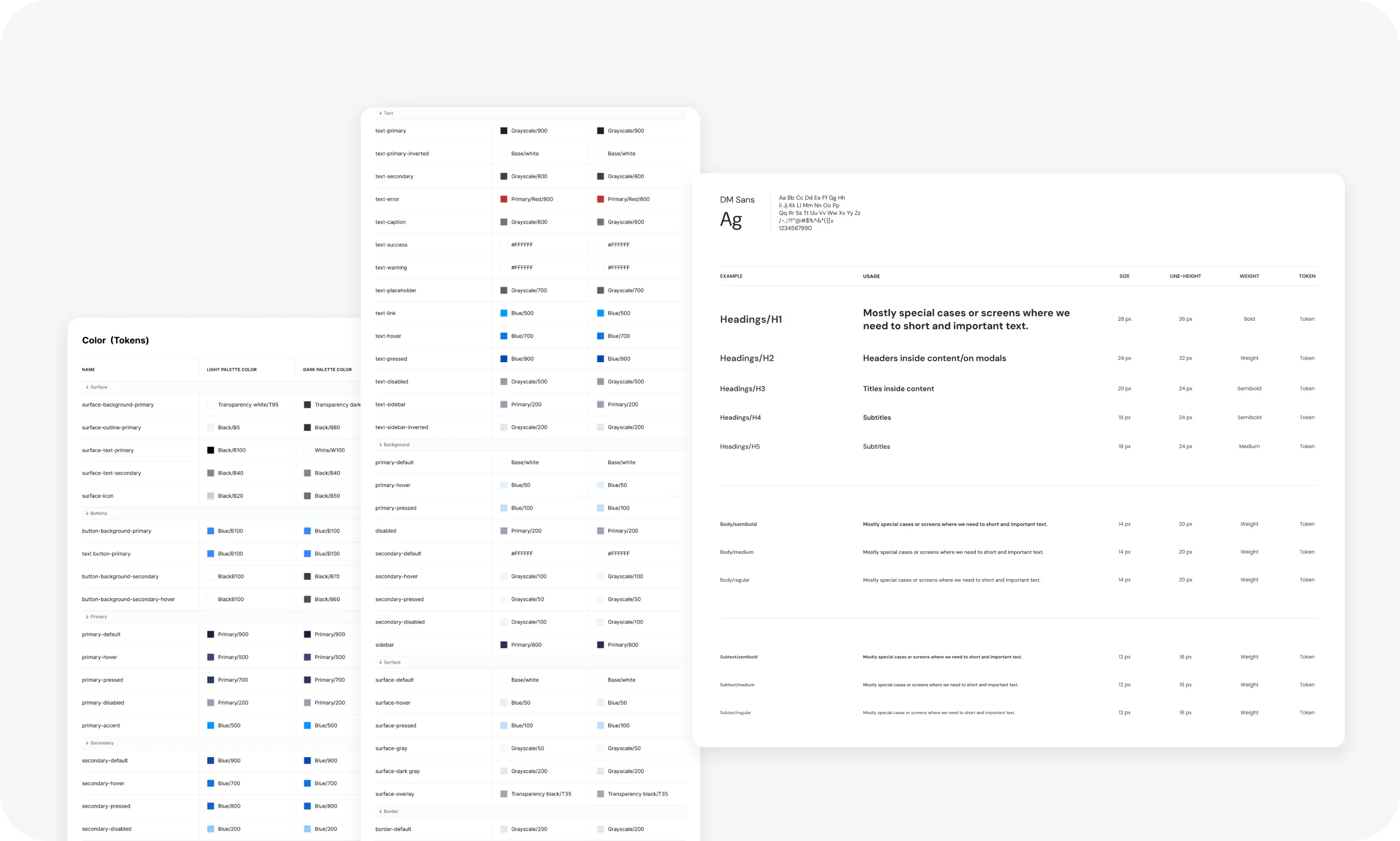This screenshot has width=1400, height=841.
Task: Click the DM Sans font name
Action: tap(737, 199)
